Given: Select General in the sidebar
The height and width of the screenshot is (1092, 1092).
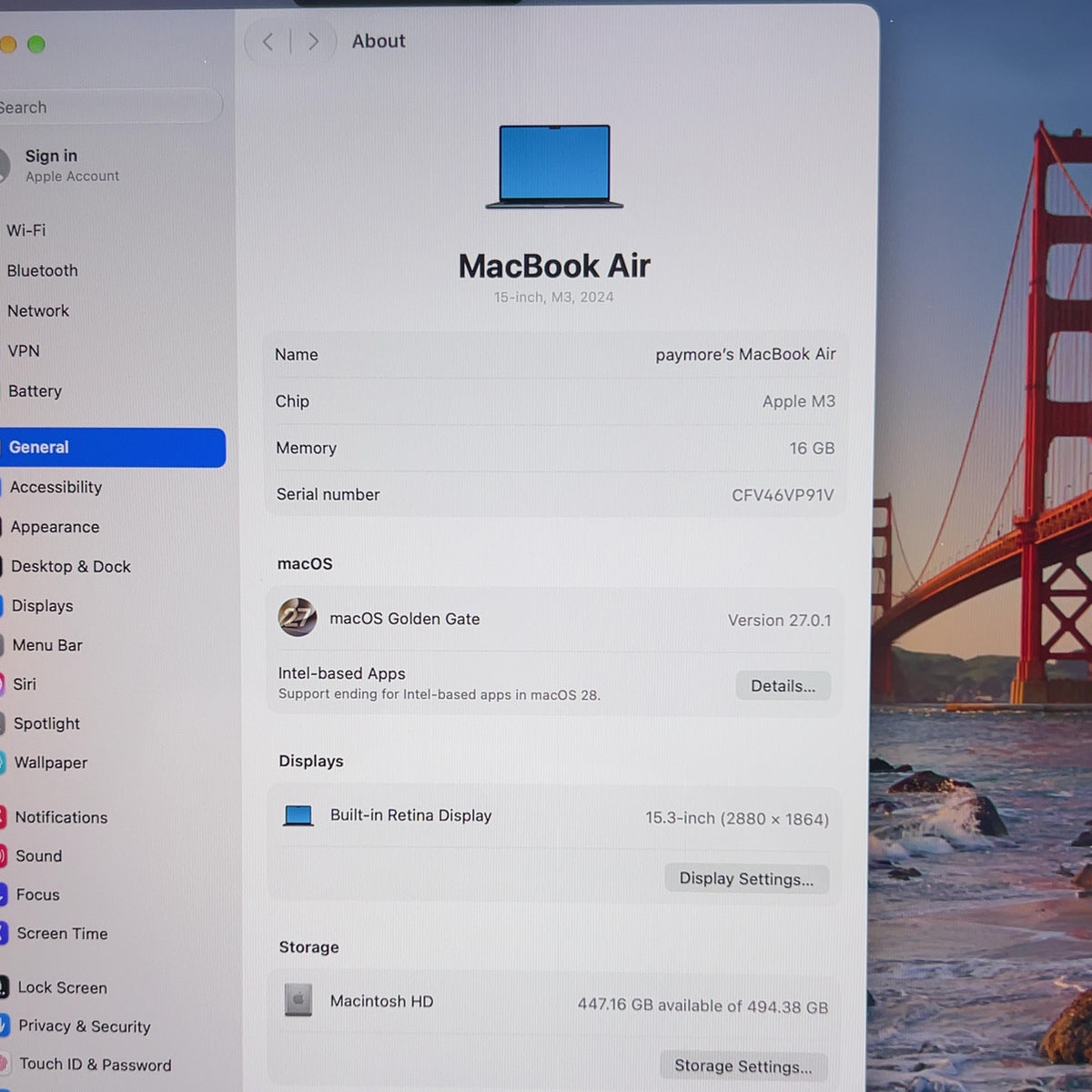Looking at the screenshot, I should coord(112,448).
